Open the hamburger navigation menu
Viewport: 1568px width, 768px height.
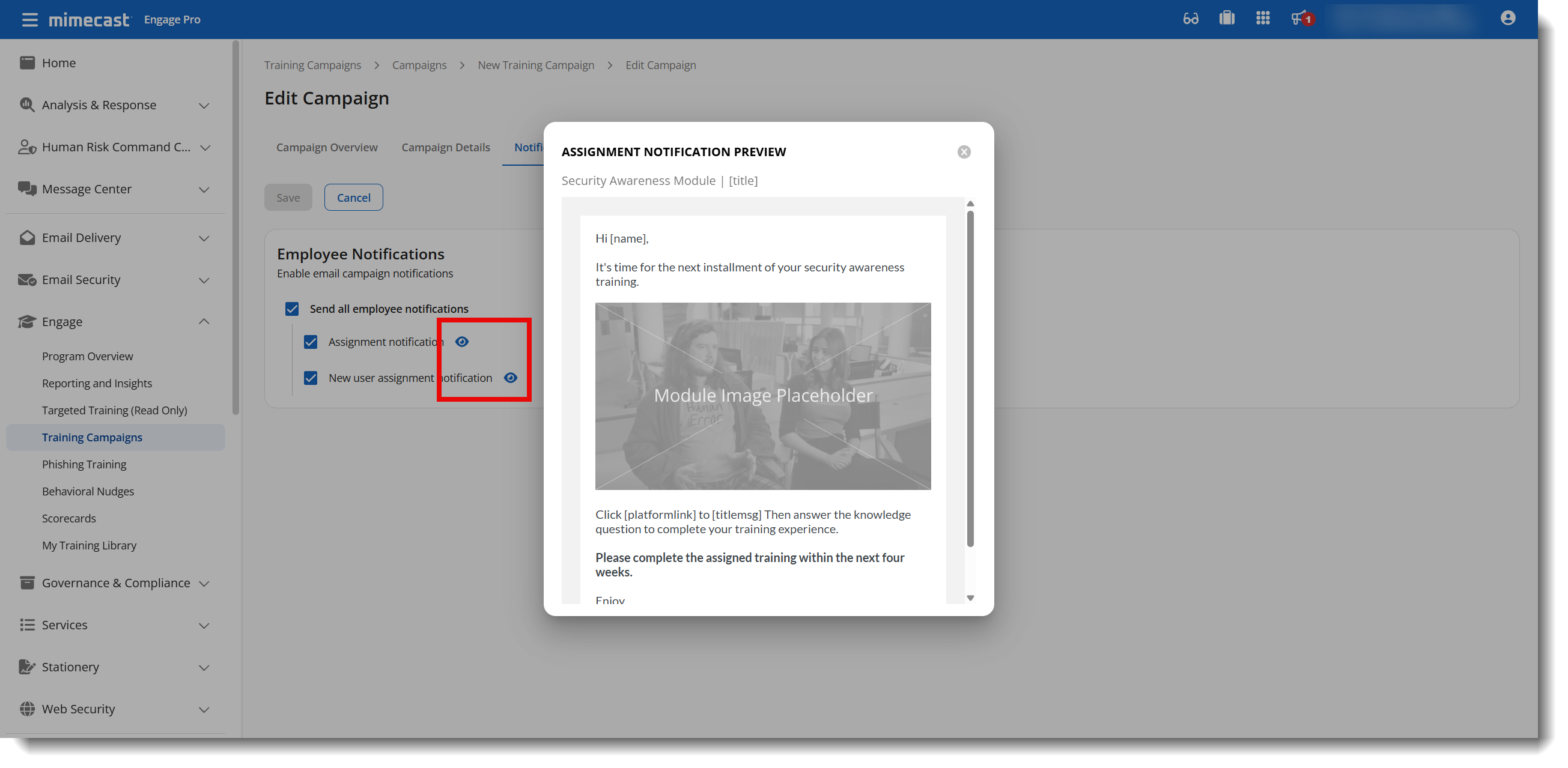(x=29, y=19)
